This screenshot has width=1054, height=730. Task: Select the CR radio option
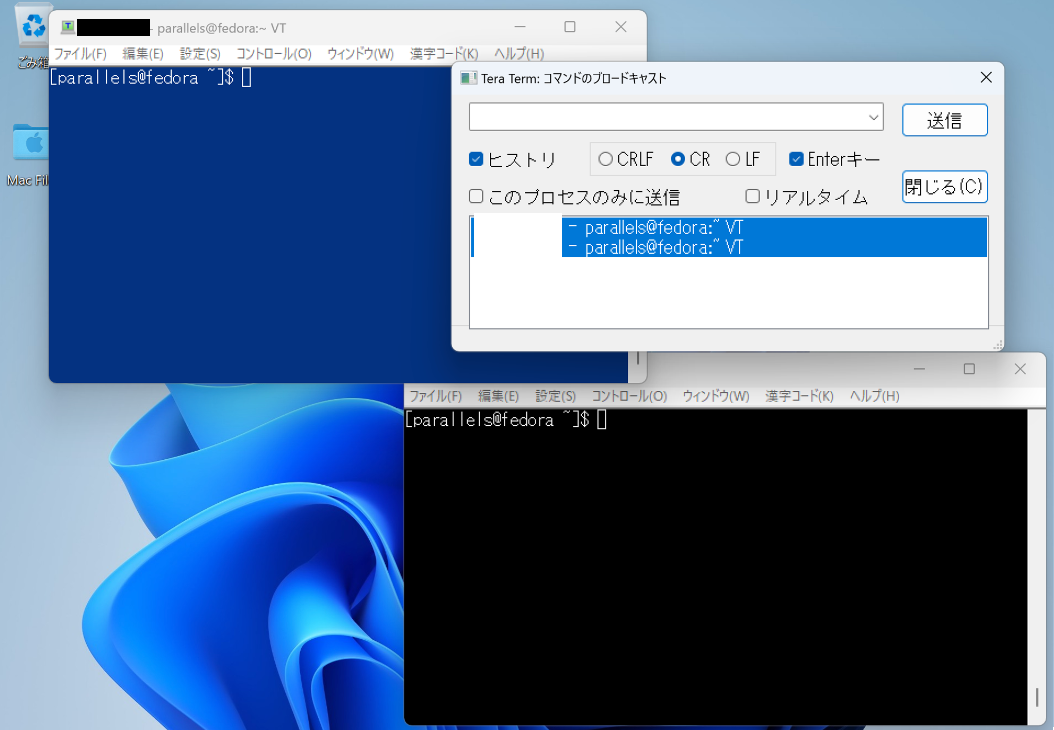(678, 159)
